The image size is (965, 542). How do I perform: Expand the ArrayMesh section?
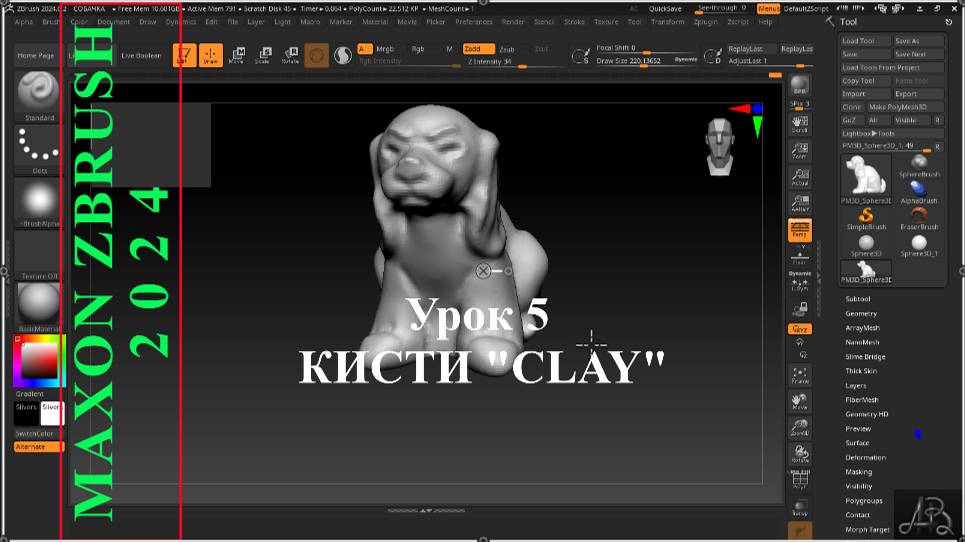pos(862,328)
